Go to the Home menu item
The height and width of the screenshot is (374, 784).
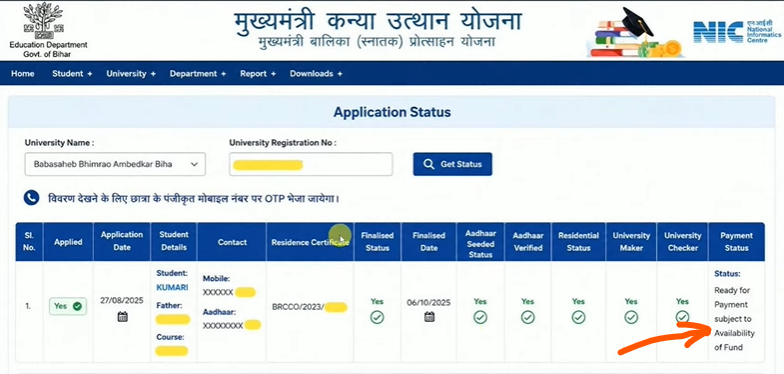point(22,74)
